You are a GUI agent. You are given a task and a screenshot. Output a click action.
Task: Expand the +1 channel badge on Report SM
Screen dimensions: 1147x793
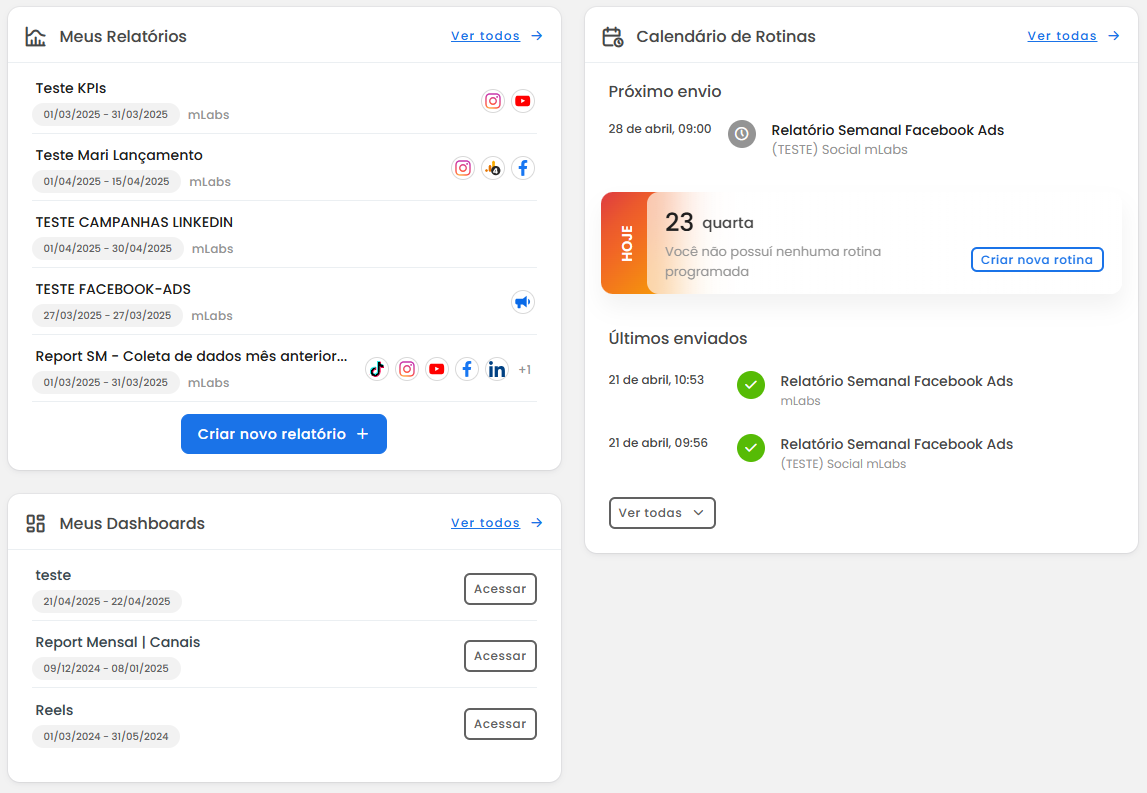pos(525,369)
